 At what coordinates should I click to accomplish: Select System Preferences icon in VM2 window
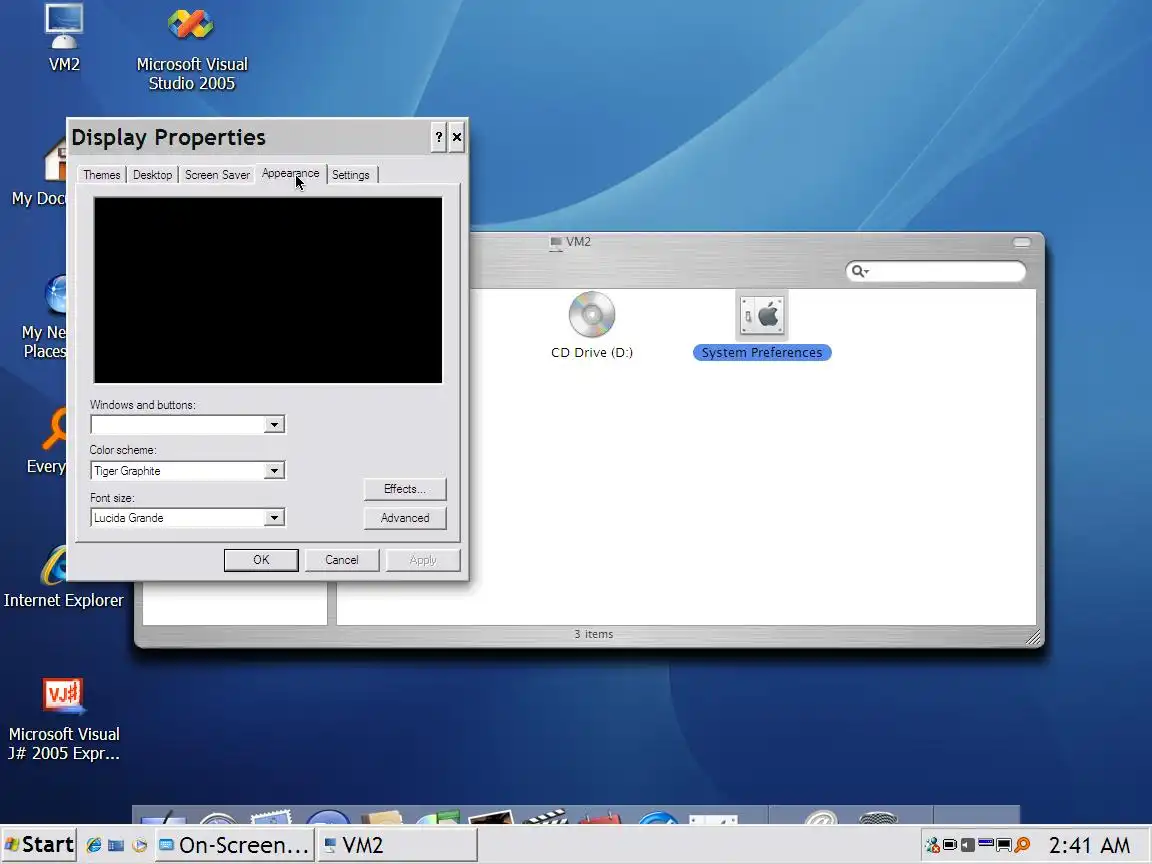(x=762, y=325)
